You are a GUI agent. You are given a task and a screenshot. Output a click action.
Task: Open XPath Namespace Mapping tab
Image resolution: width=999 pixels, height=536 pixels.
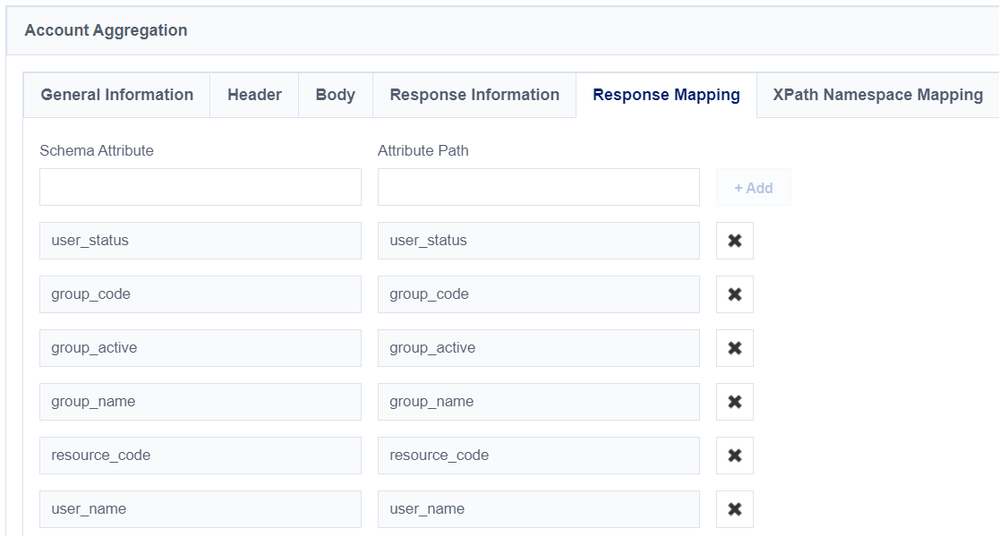click(x=877, y=95)
